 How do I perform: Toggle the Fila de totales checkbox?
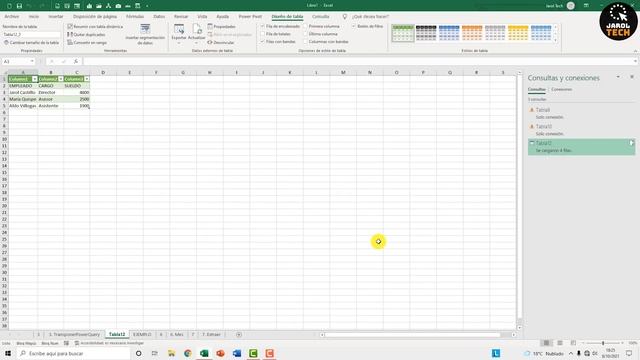[262, 34]
